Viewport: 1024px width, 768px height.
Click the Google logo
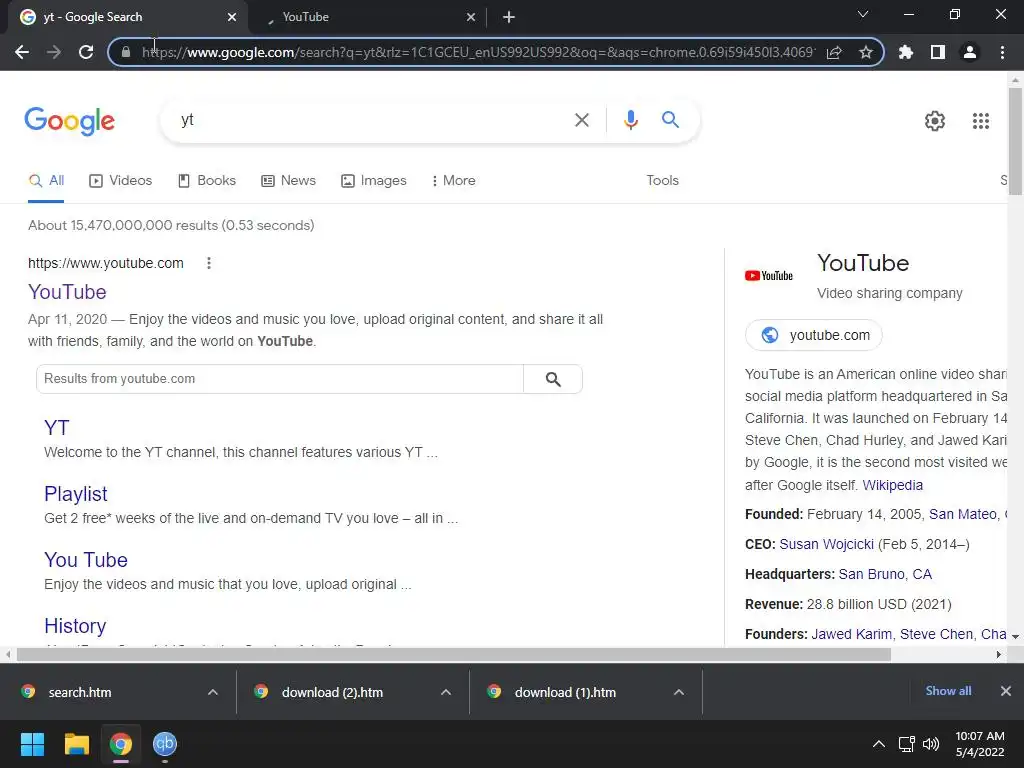click(69, 121)
